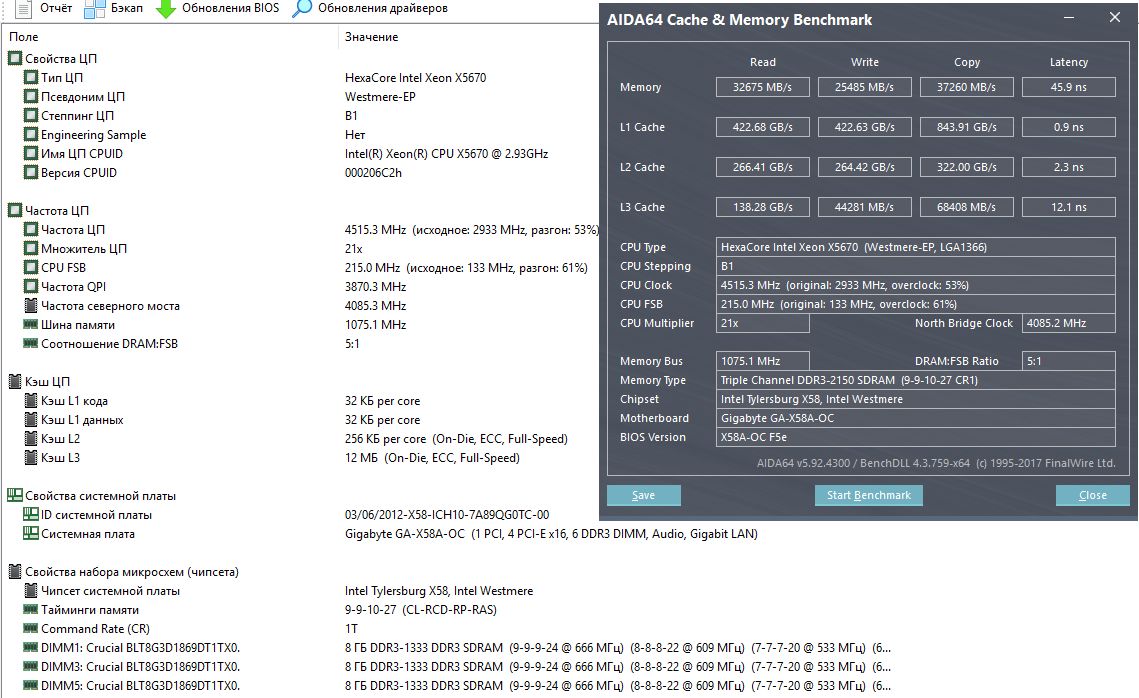Click the icon beside Кэш L3
The height and width of the screenshot is (698, 1139).
click(x=31, y=458)
